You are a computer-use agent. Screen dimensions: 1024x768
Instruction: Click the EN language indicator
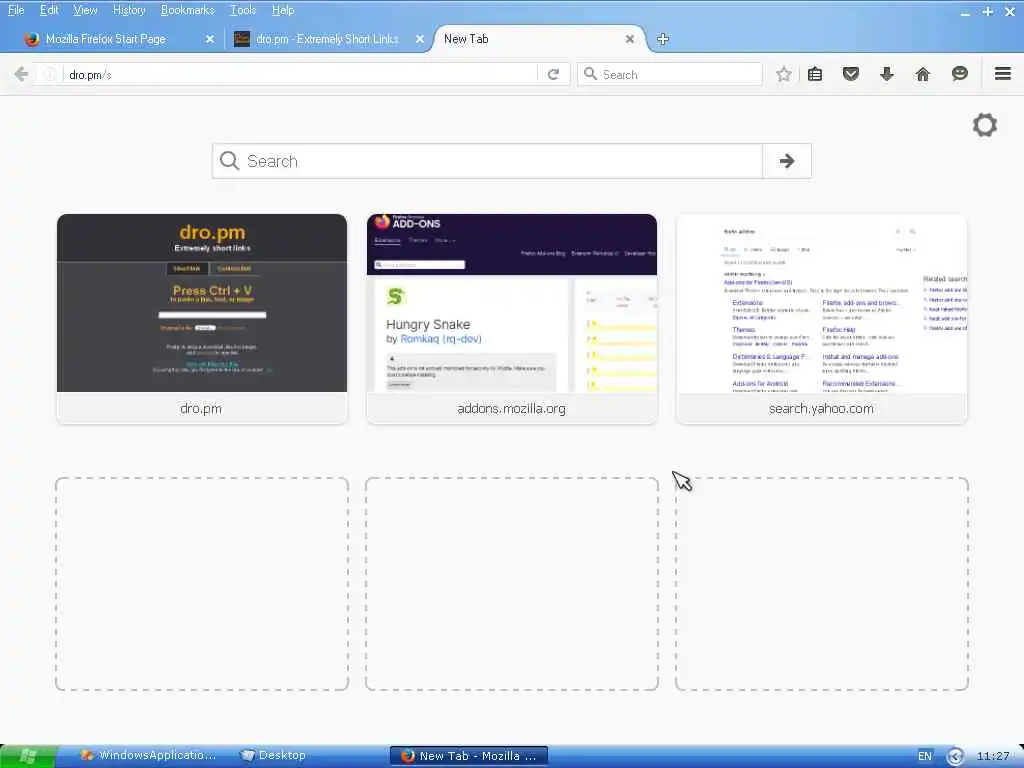[925, 756]
